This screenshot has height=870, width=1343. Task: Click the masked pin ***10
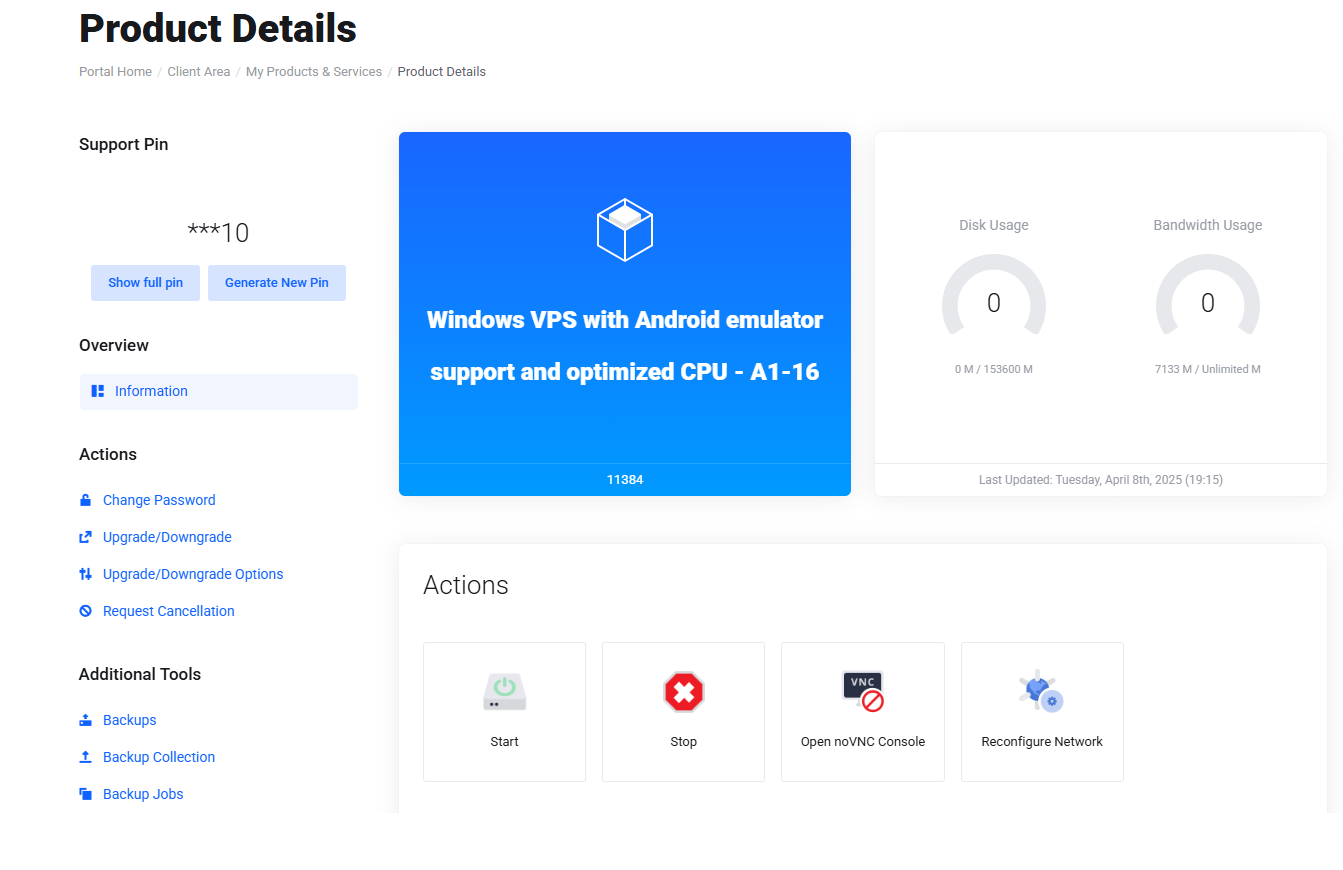point(218,233)
